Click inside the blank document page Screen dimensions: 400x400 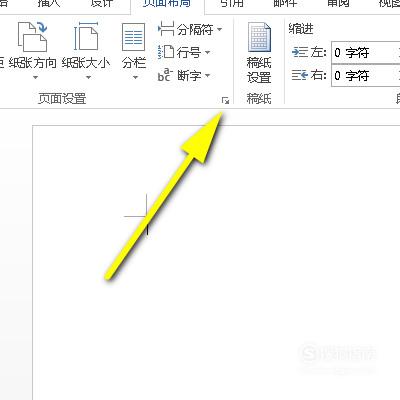(216, 263)
